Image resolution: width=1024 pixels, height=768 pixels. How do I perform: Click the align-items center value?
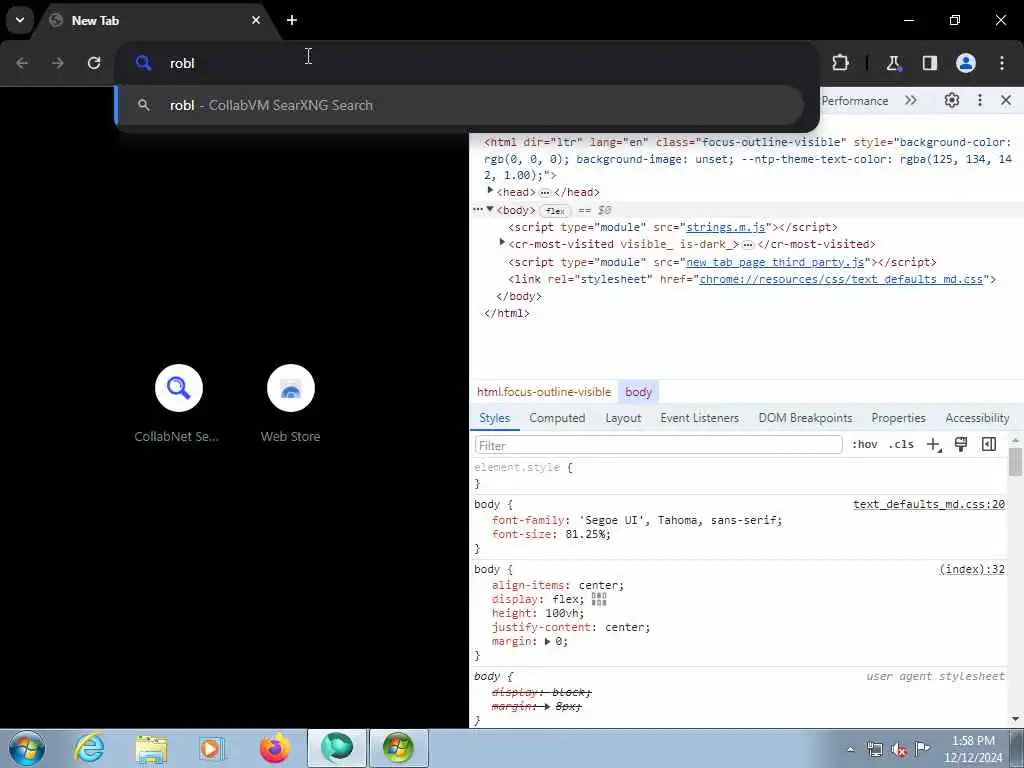pos(598,585)
